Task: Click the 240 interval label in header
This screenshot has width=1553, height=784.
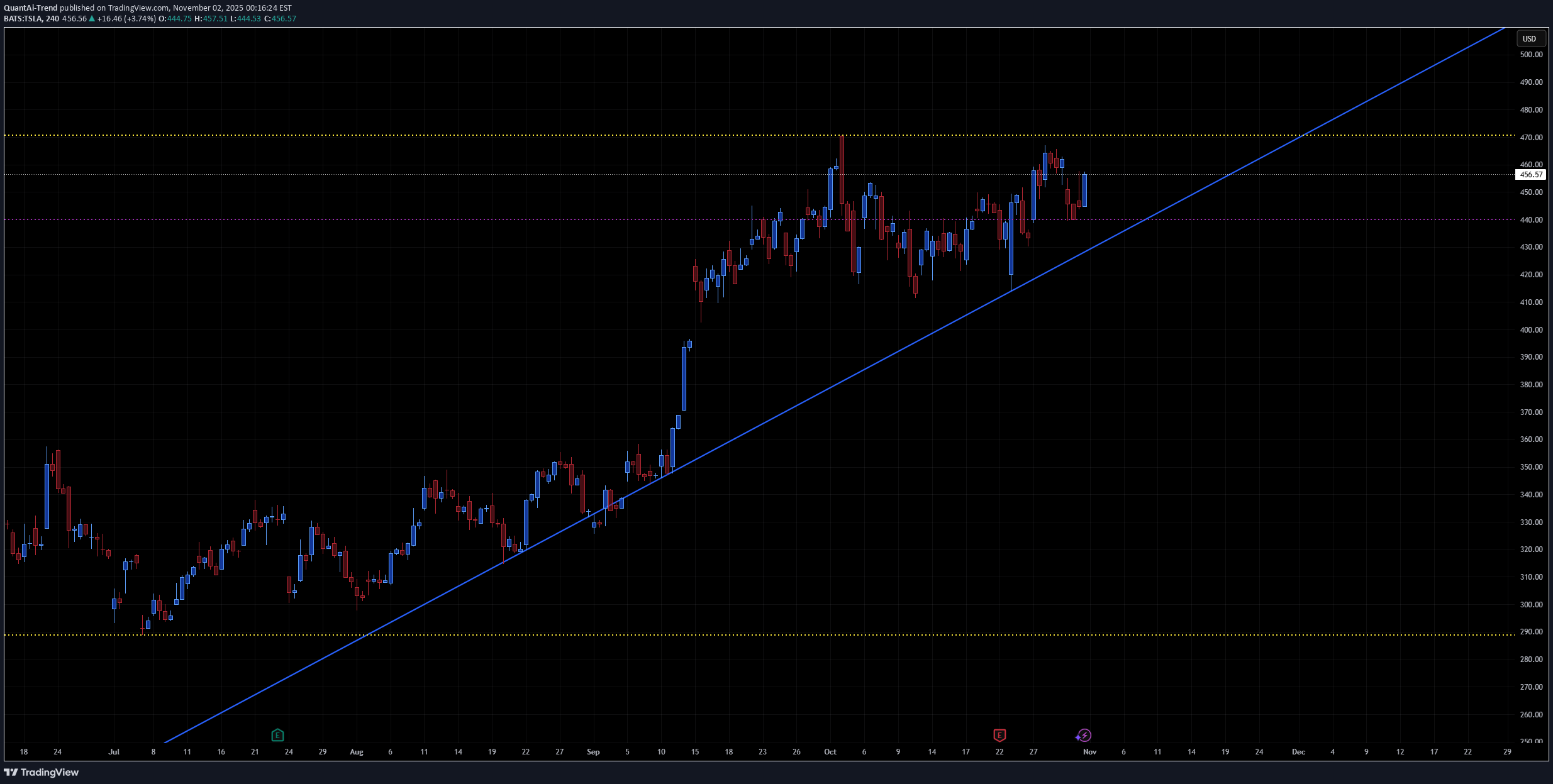Action: click(52, 19)
